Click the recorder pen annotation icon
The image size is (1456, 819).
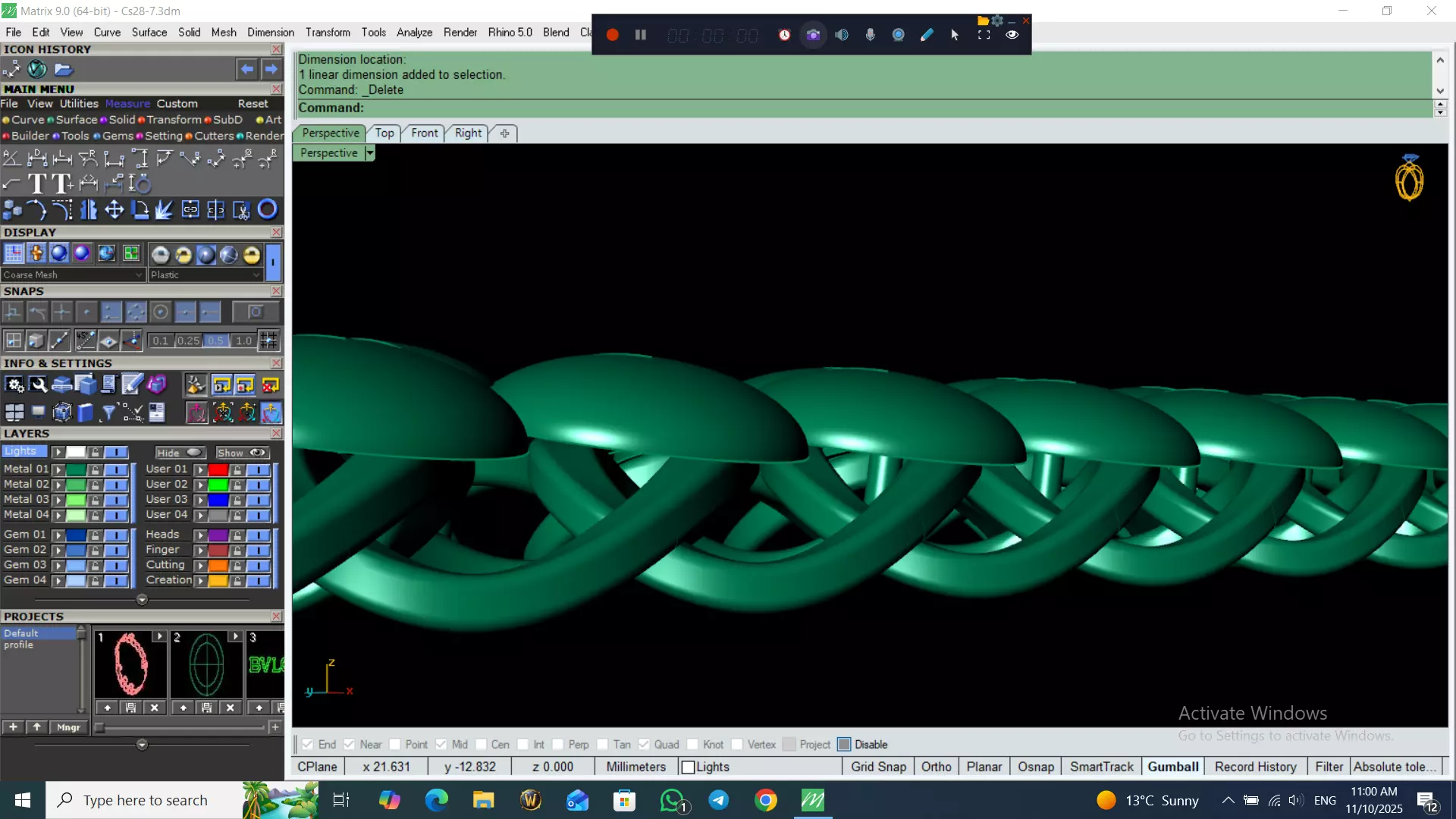(927, 35)
